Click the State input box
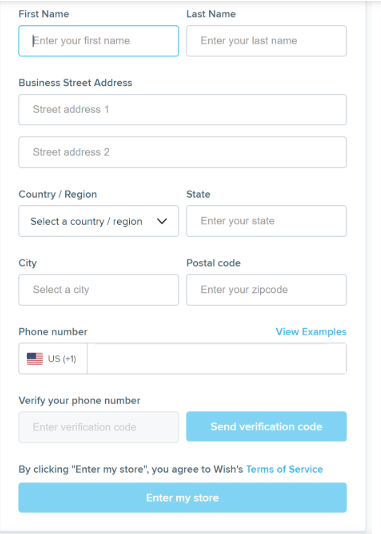Screen dimensions: 381x534 click(x=266, y=221)
